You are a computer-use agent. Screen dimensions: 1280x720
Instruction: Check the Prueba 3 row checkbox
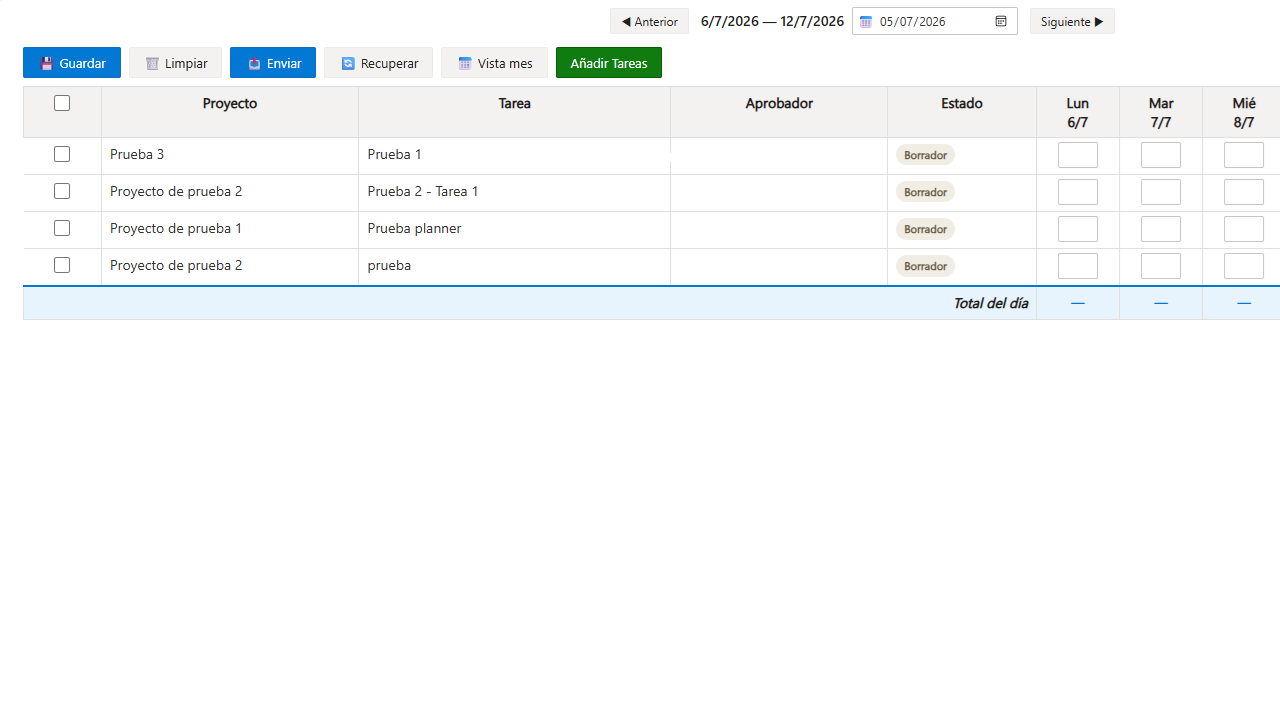pos(62,154)
